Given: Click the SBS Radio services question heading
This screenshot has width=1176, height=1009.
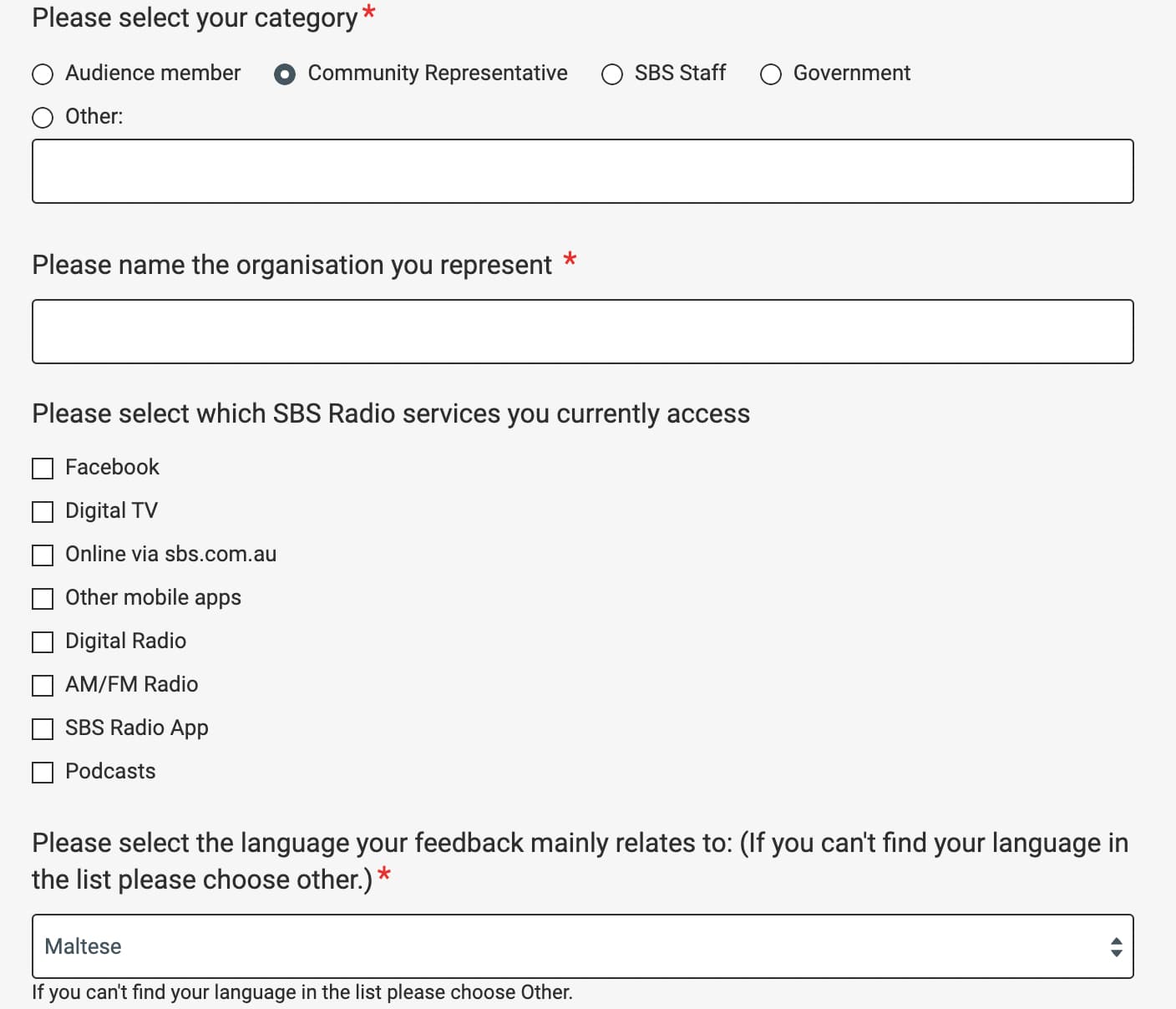Looking at the screenshot, I should point(390,413).
